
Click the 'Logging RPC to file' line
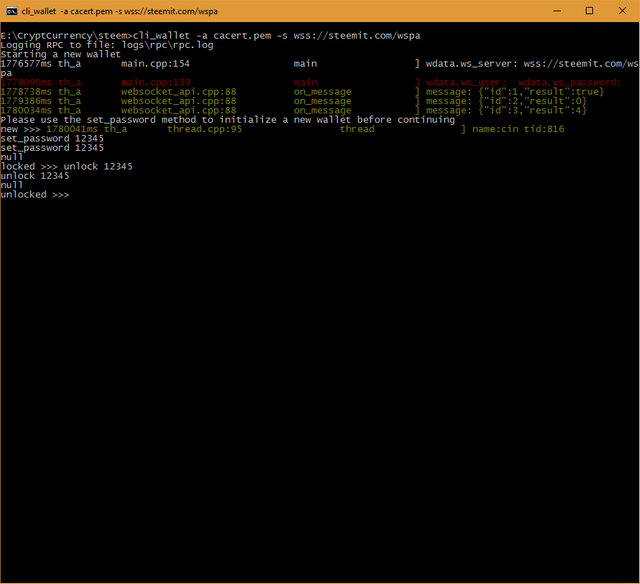(x=107, y=45)
